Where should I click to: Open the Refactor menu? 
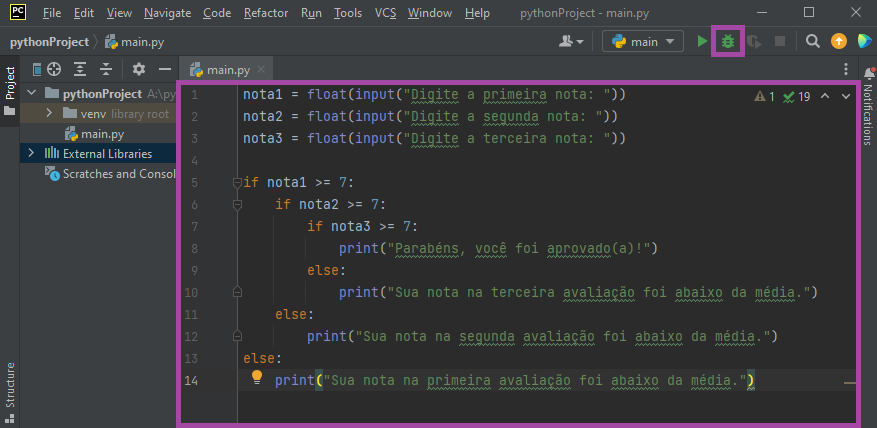pos(266,13)
